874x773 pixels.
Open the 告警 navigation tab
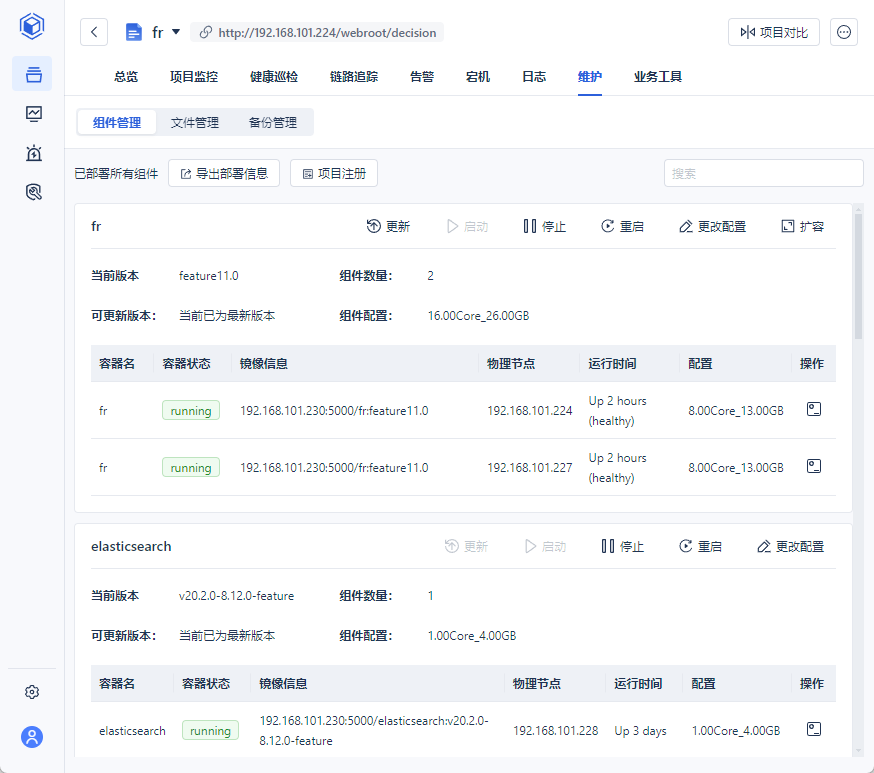tap(422, 77)
